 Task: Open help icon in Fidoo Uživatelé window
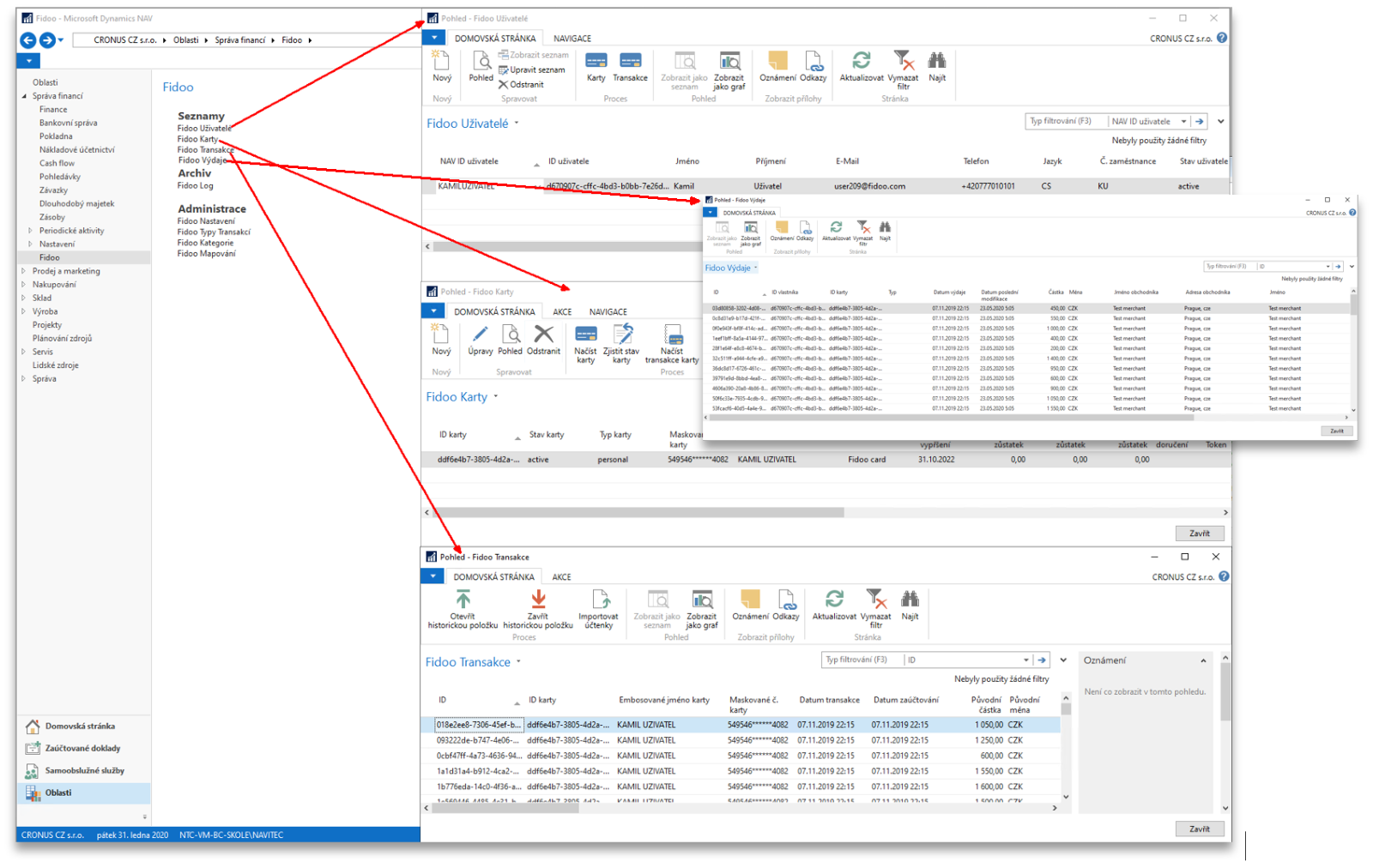(1222, 38)
